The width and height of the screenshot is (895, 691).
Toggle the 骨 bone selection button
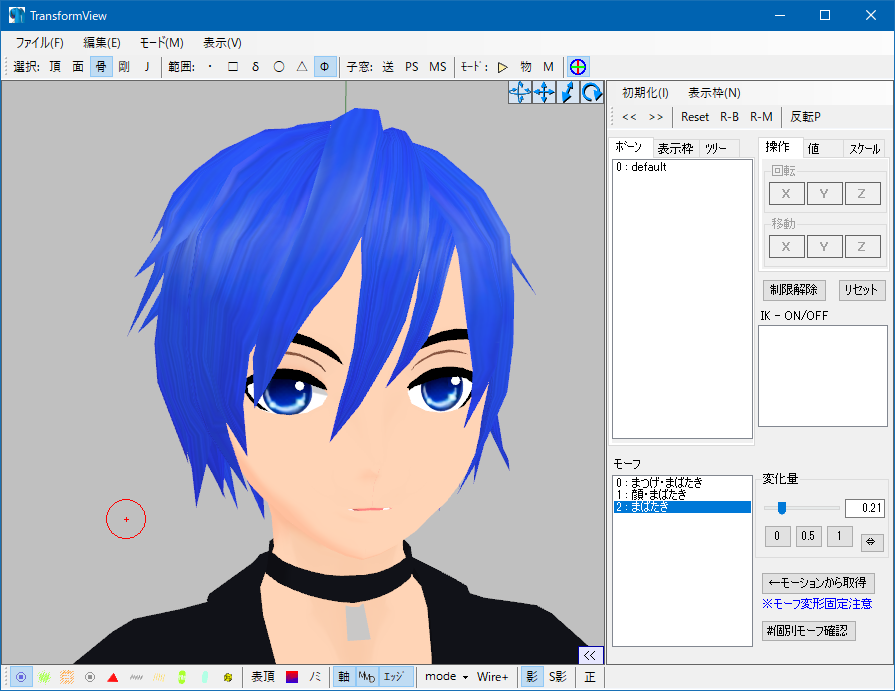[101, 67]
